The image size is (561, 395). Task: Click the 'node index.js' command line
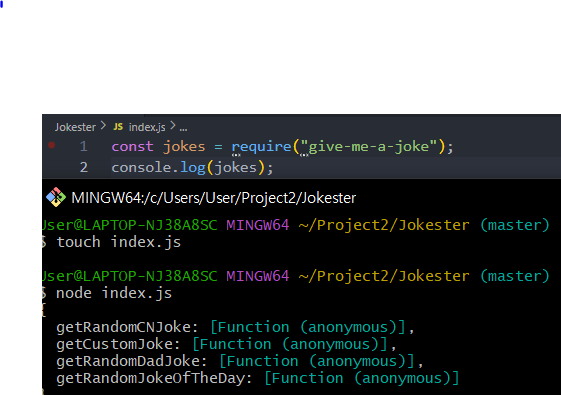click(x=114, y=293)
